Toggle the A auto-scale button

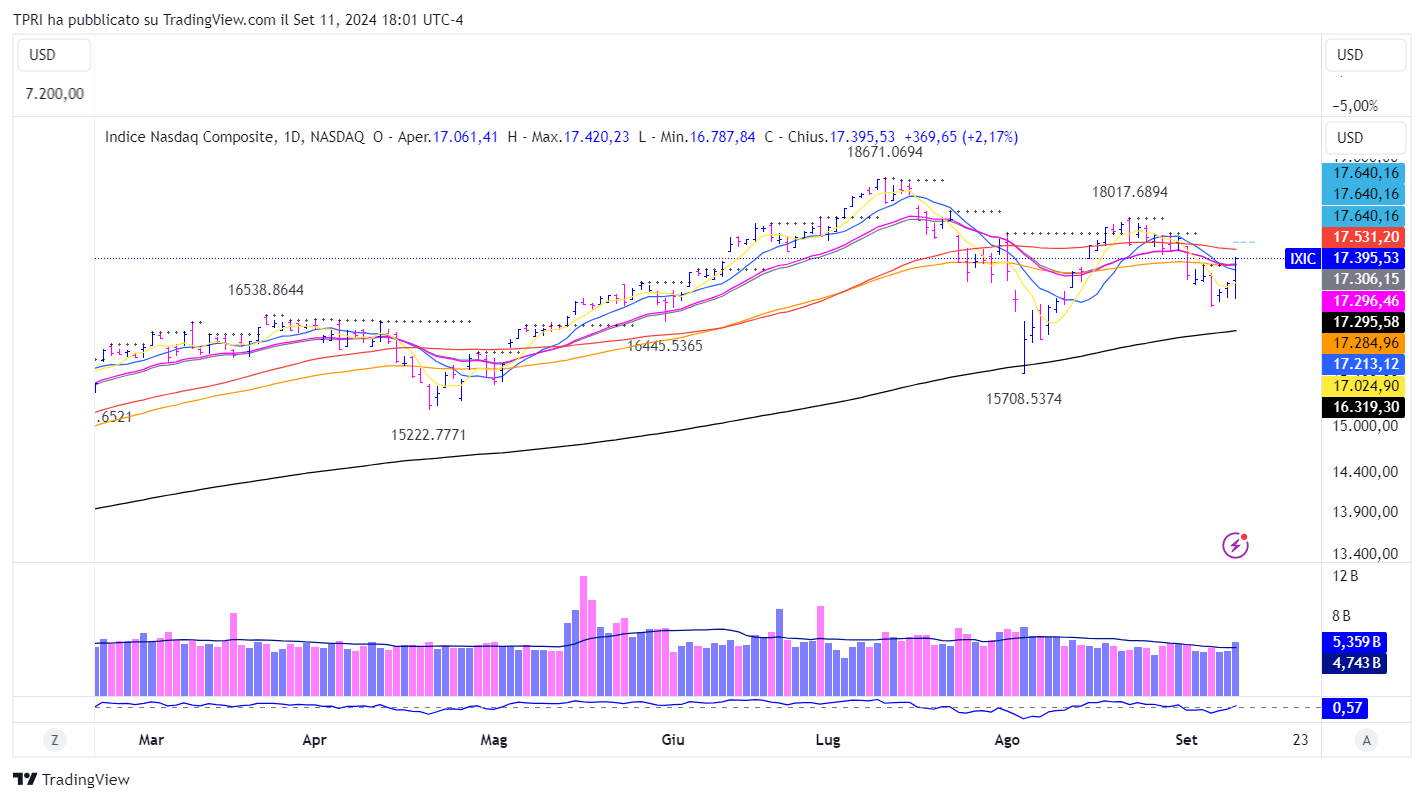(x=1364, y=740)
